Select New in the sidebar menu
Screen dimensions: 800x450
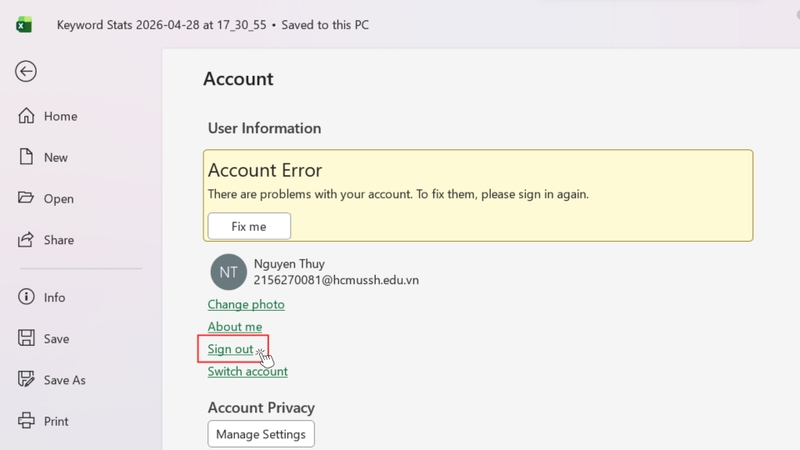56,158
